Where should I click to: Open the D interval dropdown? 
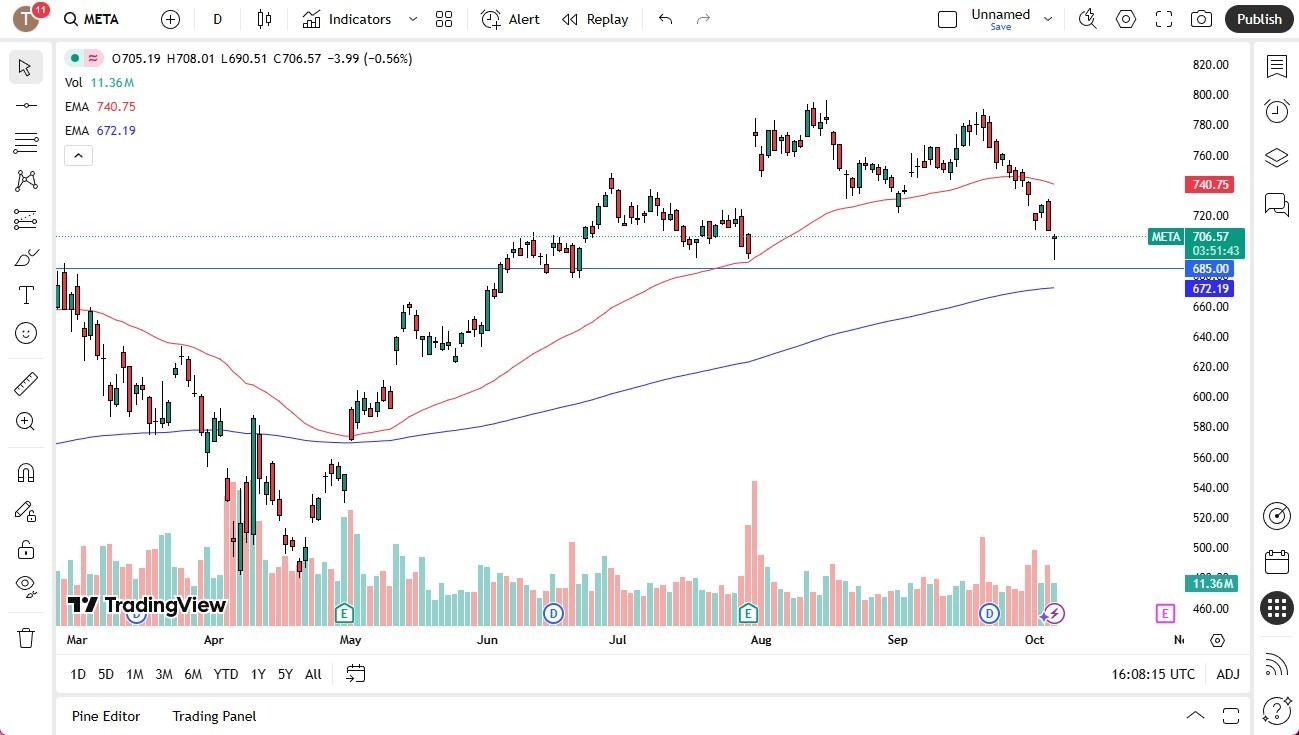(x=216, y=18)
